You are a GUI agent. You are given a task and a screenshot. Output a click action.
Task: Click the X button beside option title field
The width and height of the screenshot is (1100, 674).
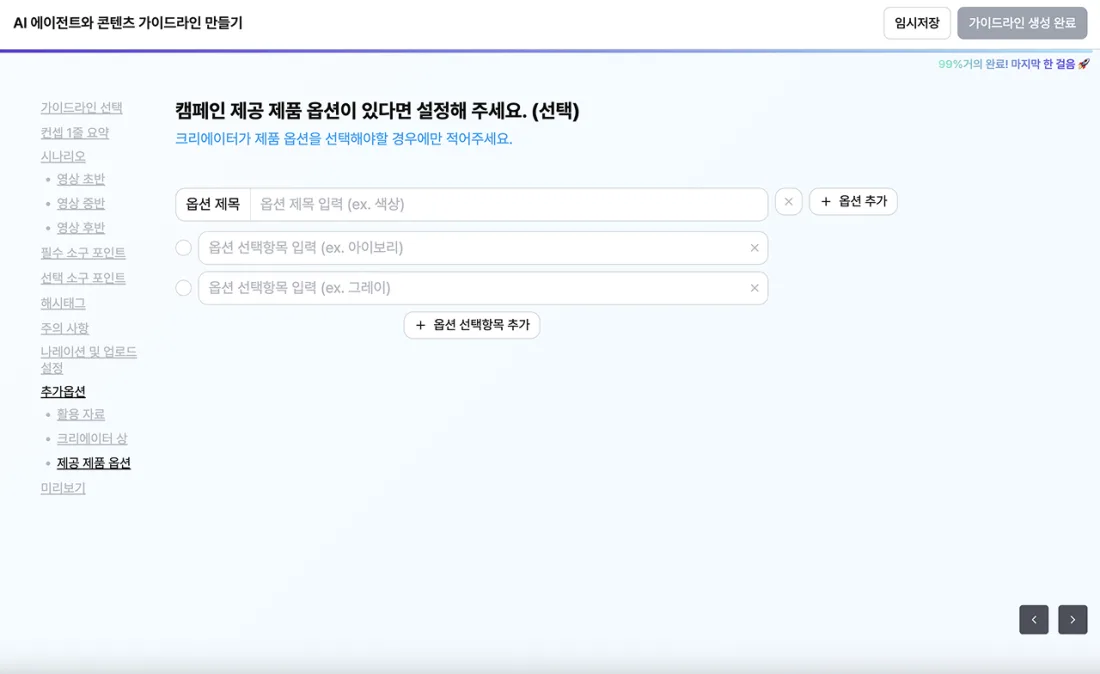(x=789, y=202)
